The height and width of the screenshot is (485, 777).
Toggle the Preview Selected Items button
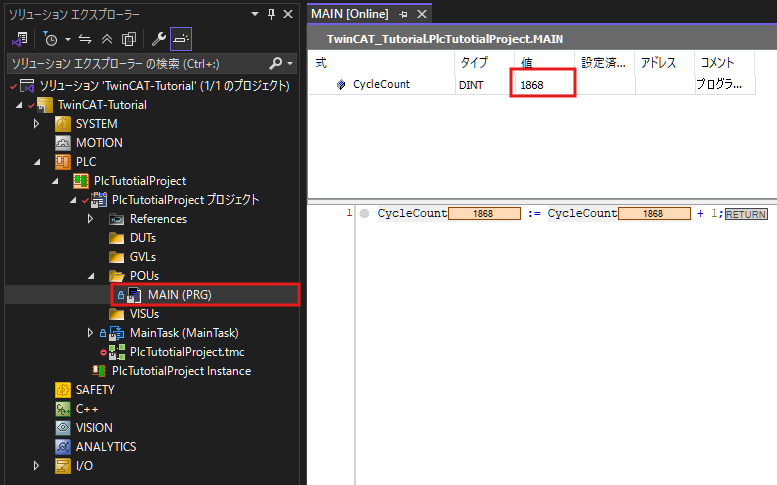tap(181, 39)
